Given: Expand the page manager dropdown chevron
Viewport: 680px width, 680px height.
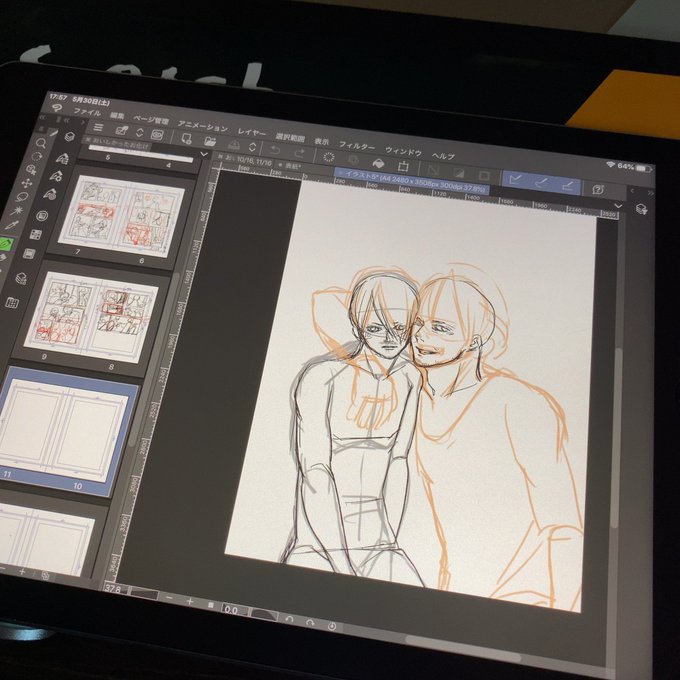Looking at the screenshot, I should [204, 154].
